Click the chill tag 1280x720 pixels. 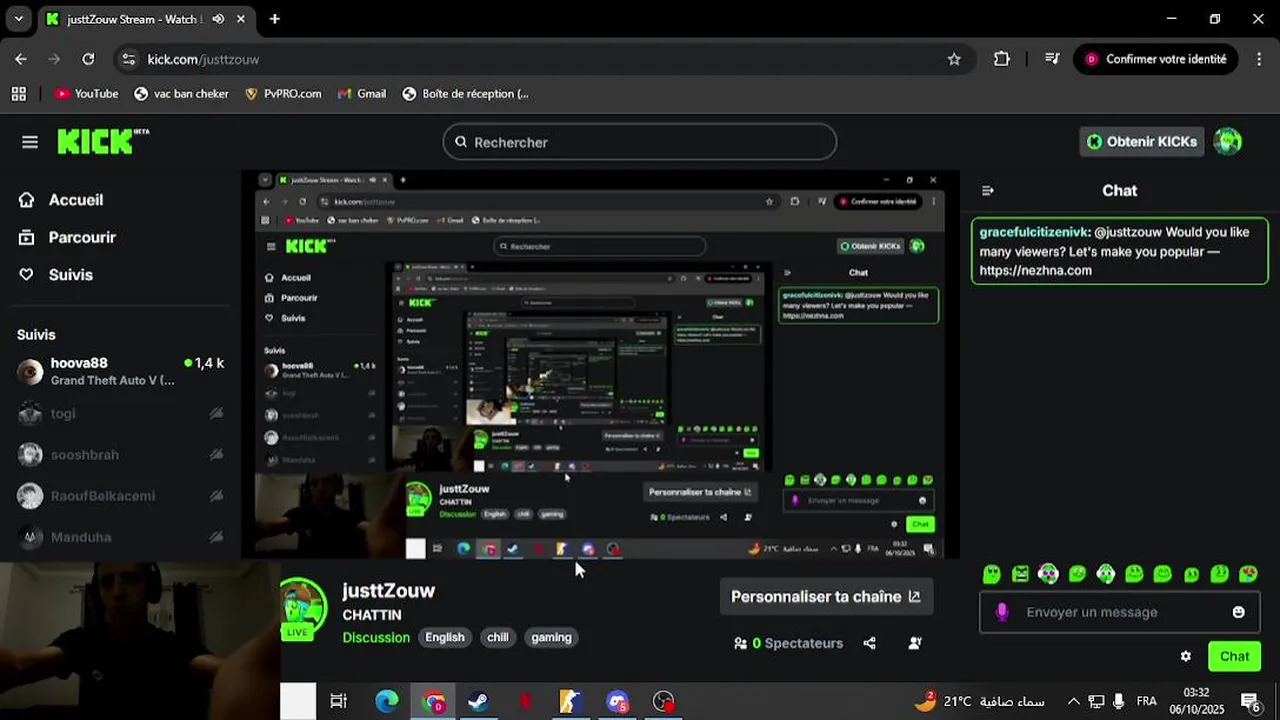(x=498, y=638)
